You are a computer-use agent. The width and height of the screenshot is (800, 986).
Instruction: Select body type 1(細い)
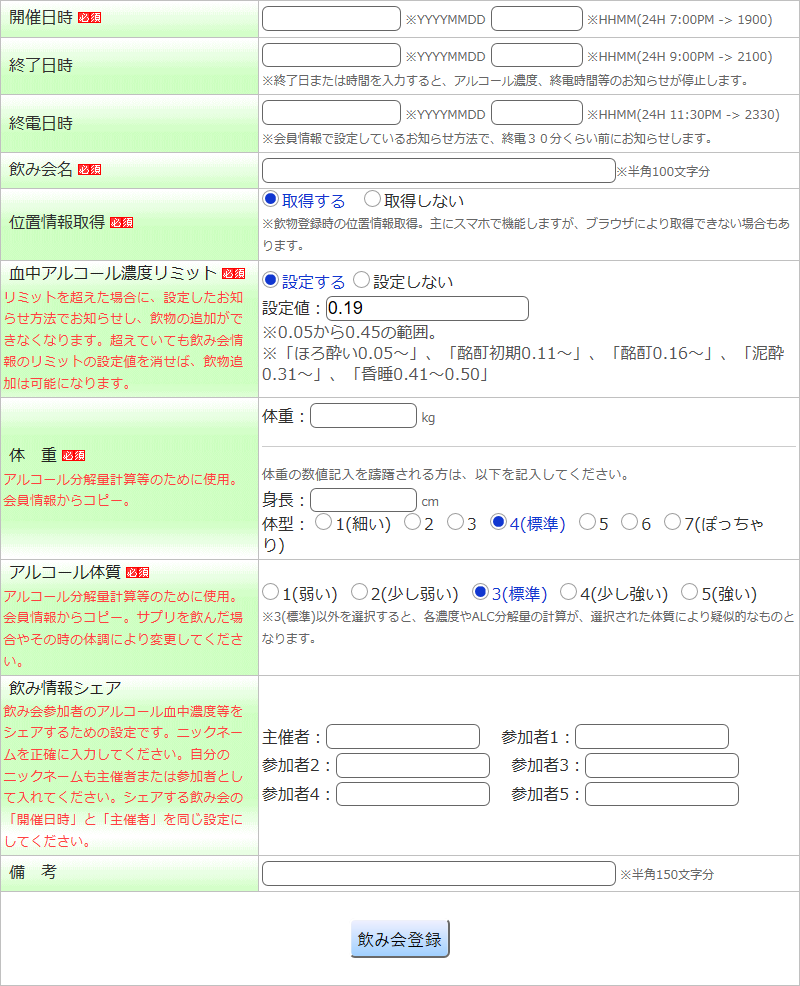pos(323,523)
